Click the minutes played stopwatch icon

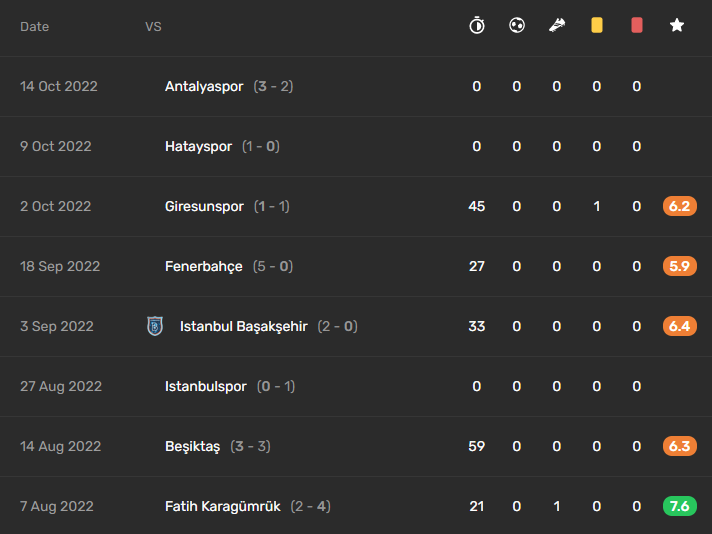477,25
